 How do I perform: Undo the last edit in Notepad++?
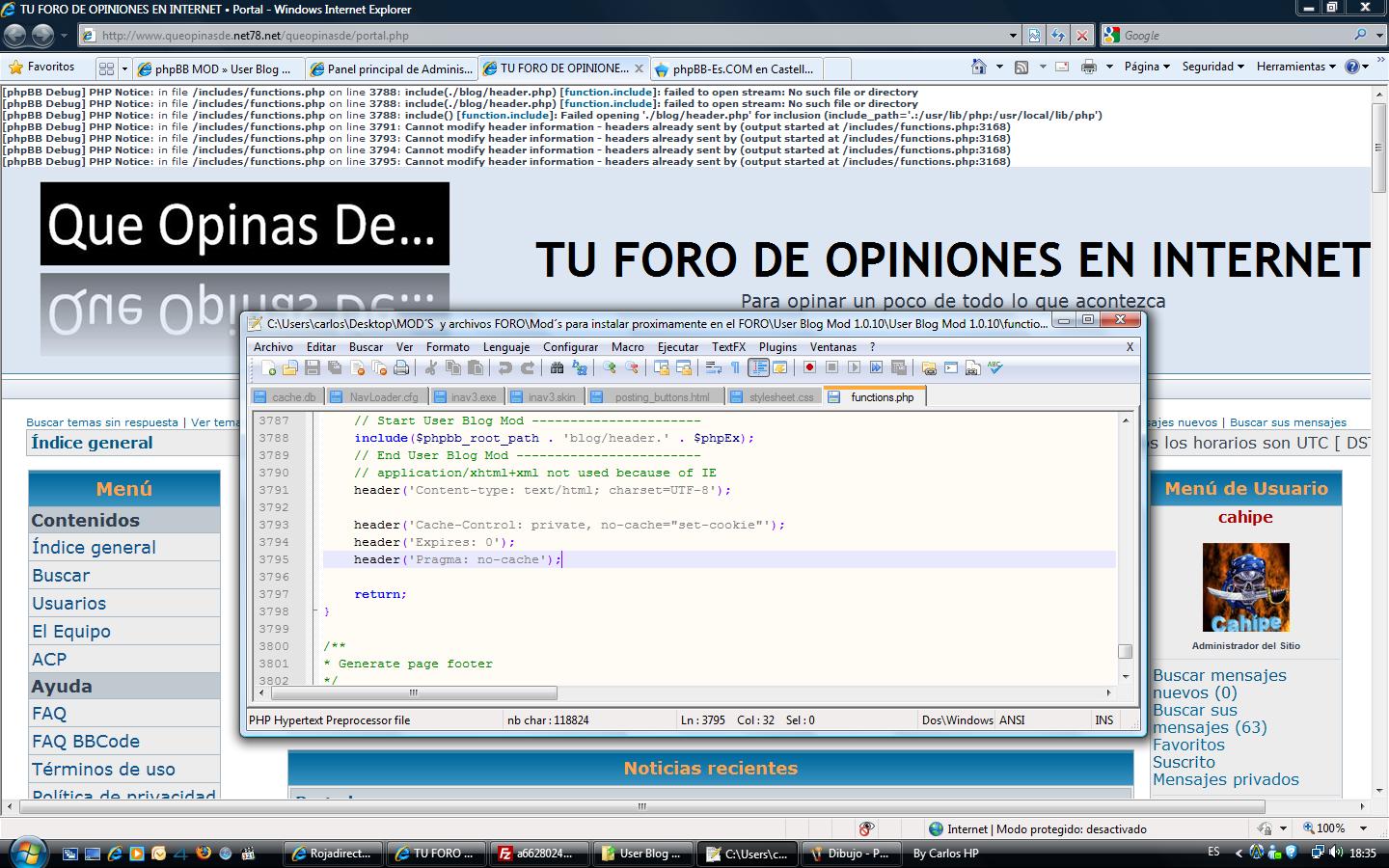point(504,367)
